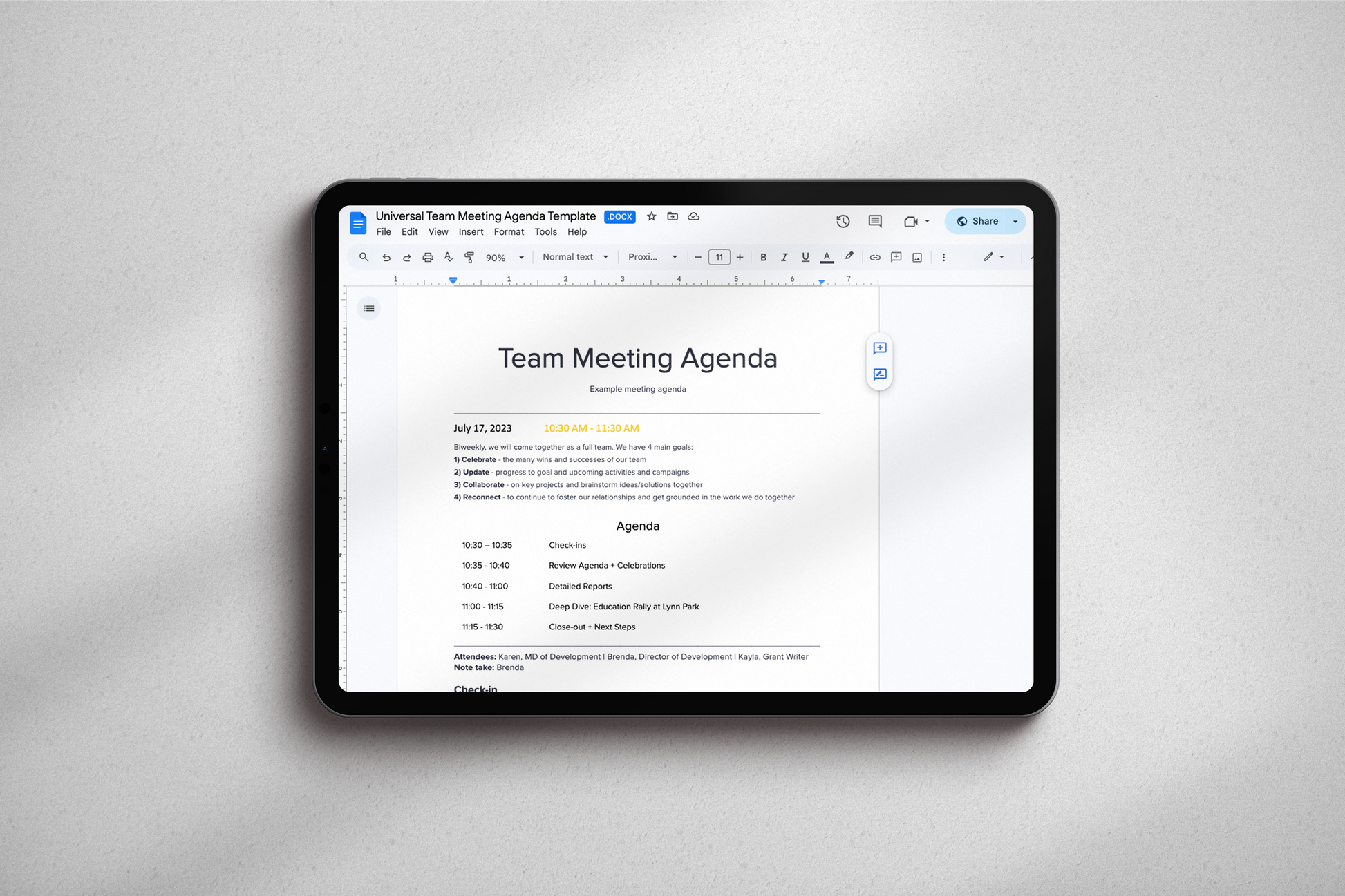The image size is (1345, 896).
Task: Open the Tools menu
Action: tap(545, 232)
